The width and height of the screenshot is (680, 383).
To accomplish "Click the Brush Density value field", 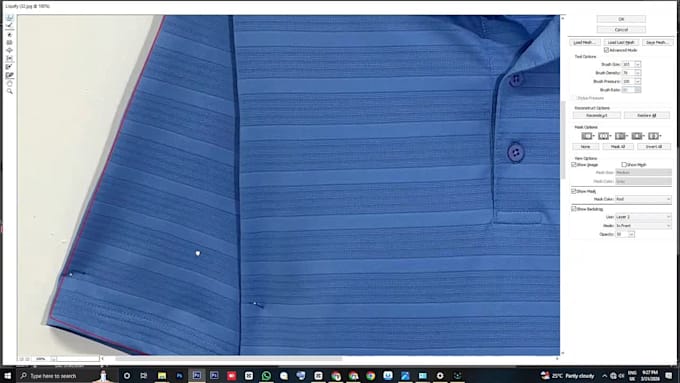I will (x=628, y=73).
